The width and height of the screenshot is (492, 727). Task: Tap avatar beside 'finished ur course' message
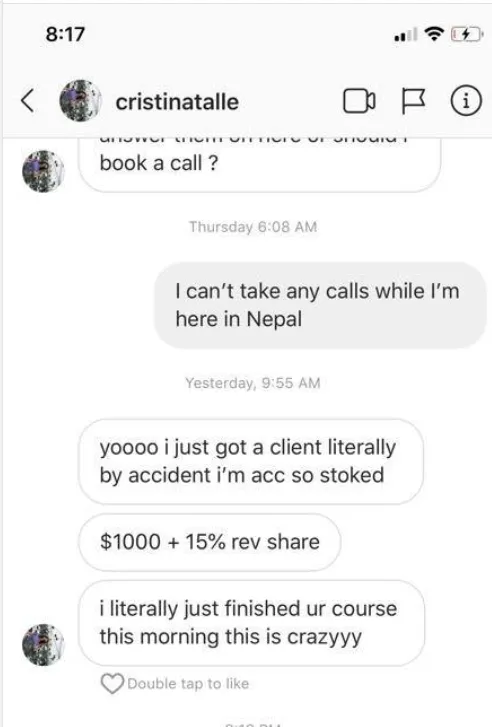[x=43, y=645]
